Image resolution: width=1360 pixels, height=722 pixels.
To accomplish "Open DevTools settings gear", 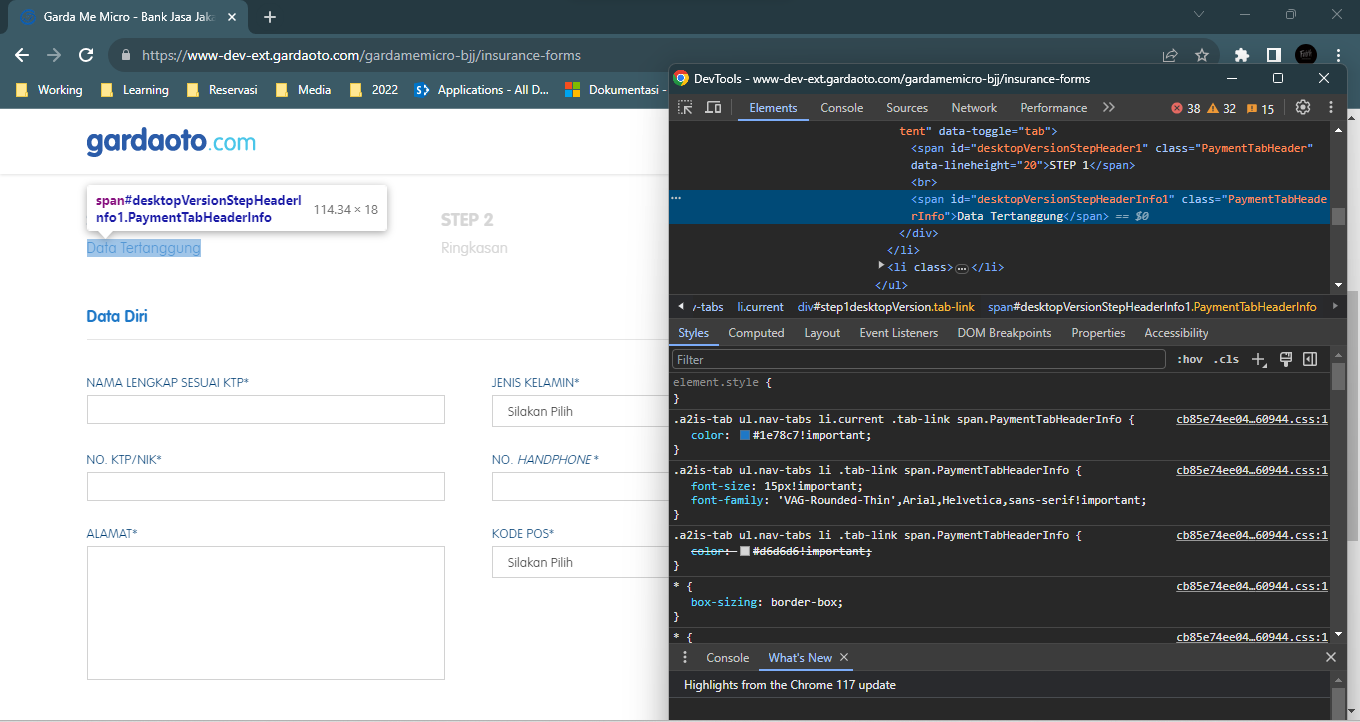I will 1303,108.
